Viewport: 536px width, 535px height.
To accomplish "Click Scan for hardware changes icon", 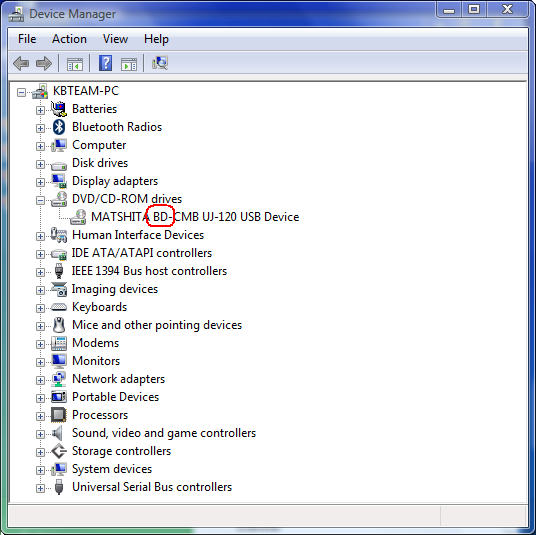I will point(160,63).
